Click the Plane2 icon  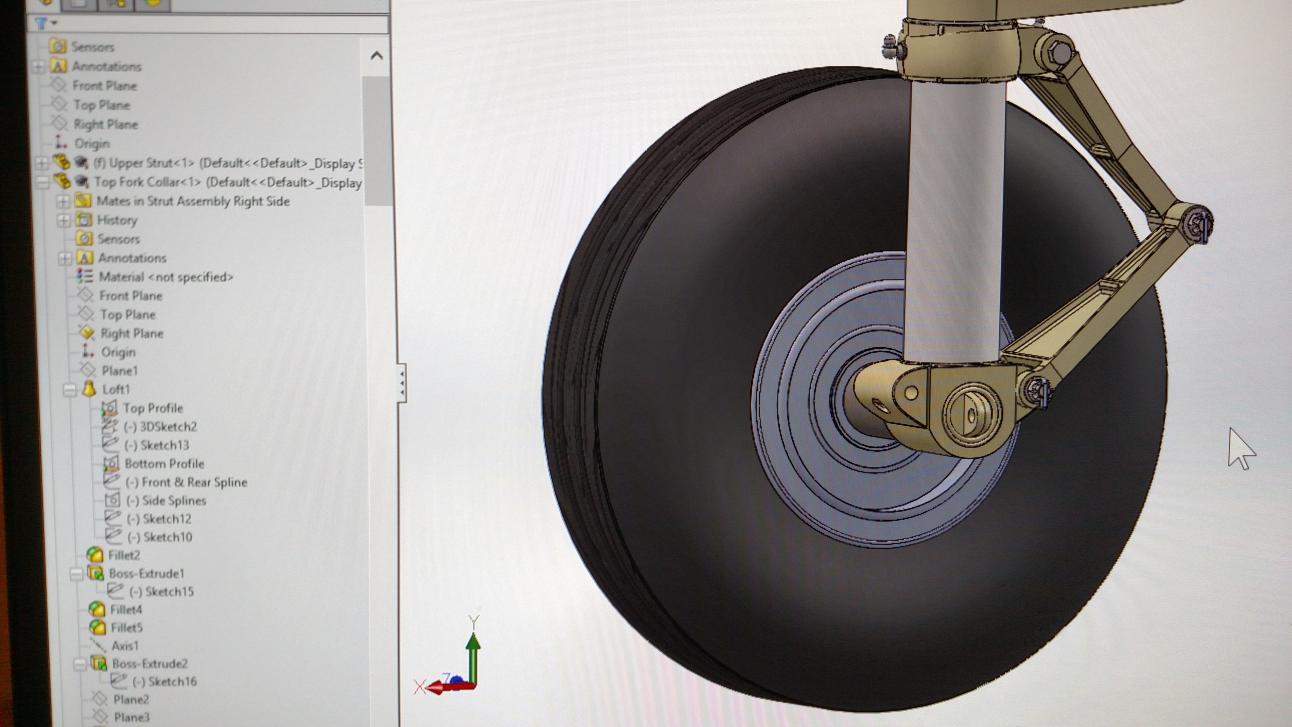99,699
